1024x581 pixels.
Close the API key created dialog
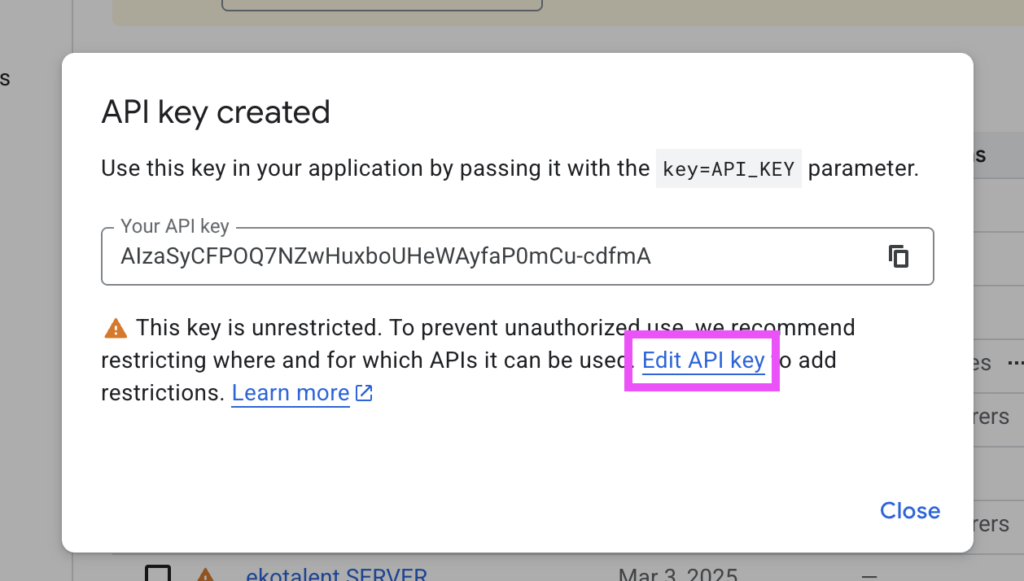(909, 510)
